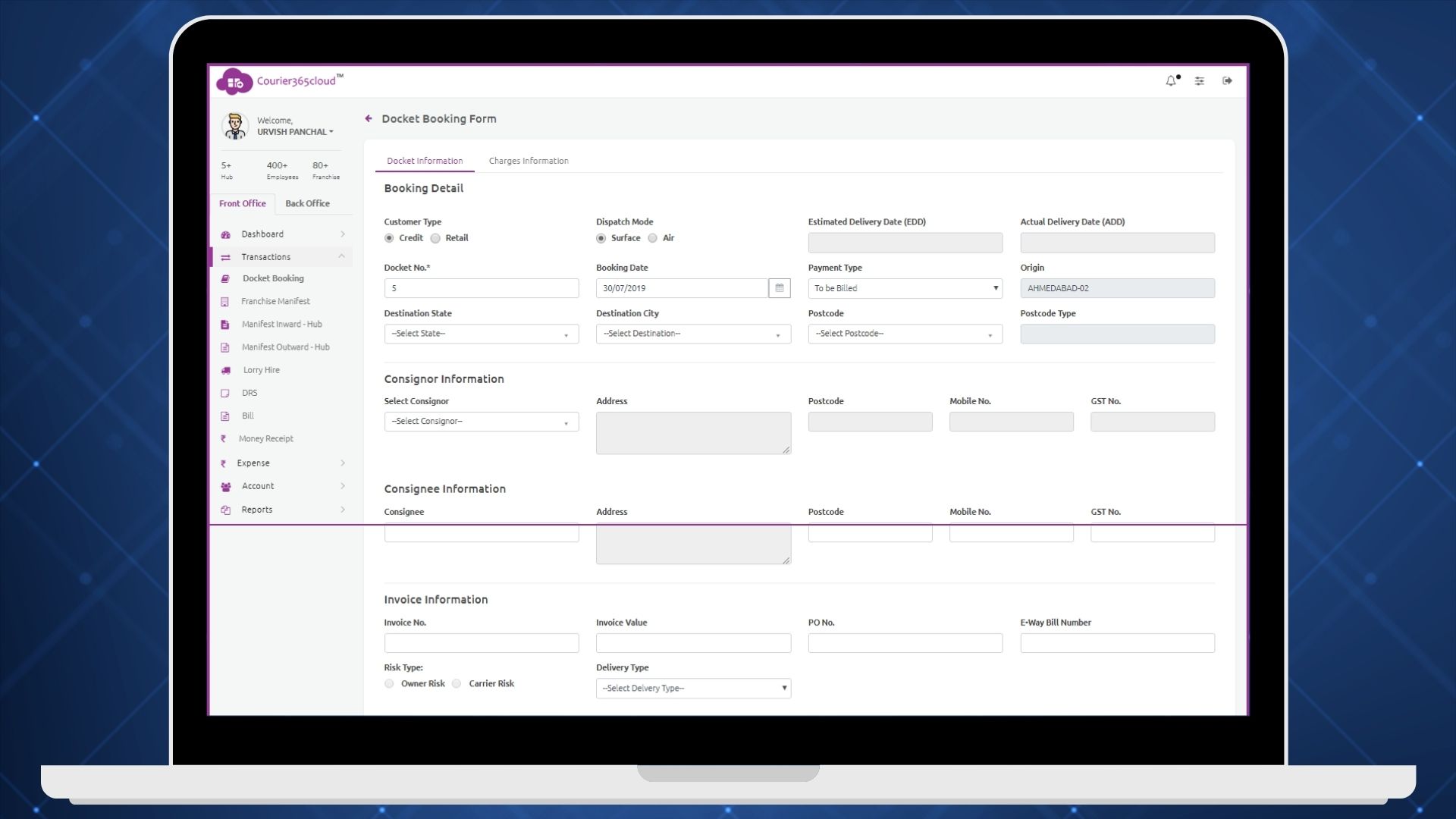Open Lorry Hire page

coord(262,370)
